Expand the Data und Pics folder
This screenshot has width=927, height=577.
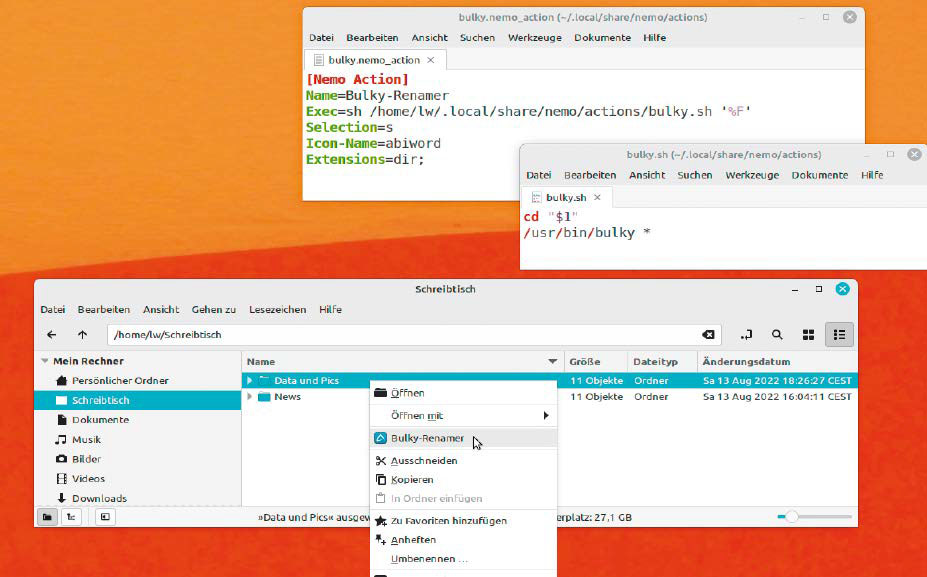(x=249, y=380)
